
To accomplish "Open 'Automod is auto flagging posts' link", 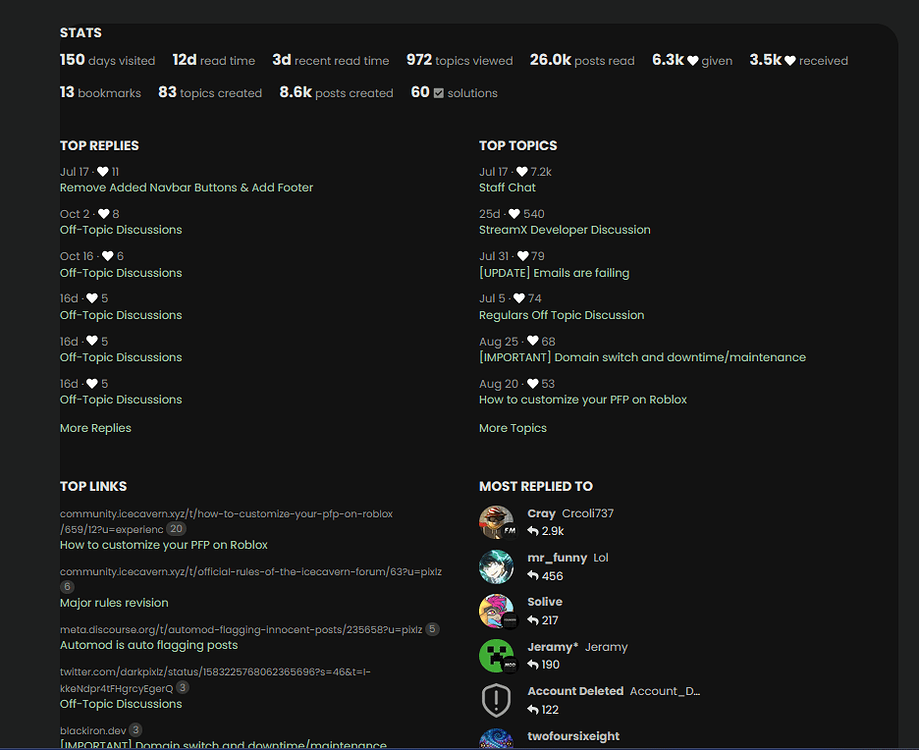I will point(148,646).
